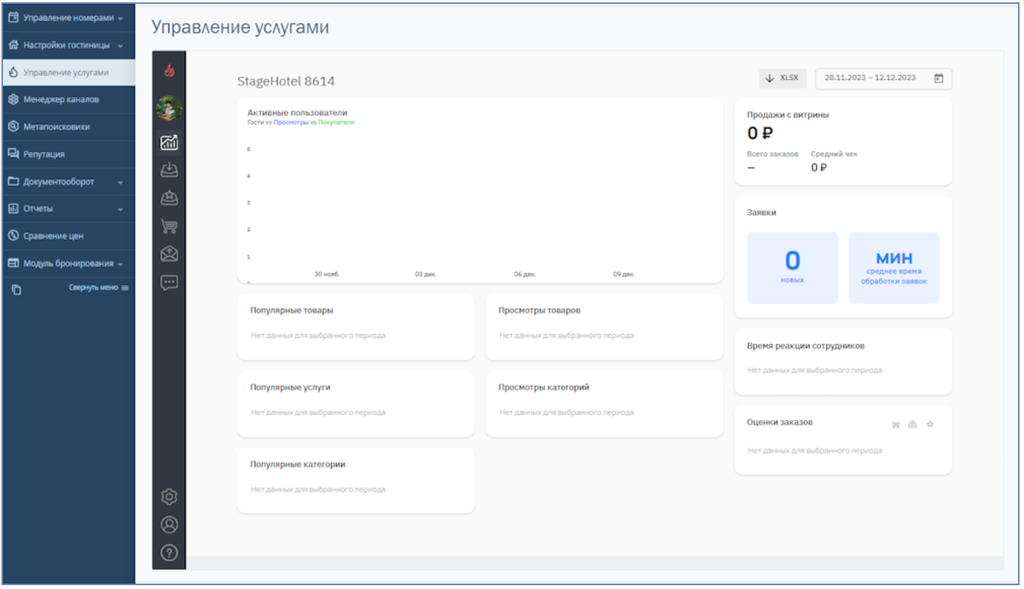Open the chat bubble icon in dark sidebar
This screenshot has width=1024, height=589.
tap(169, 282)
